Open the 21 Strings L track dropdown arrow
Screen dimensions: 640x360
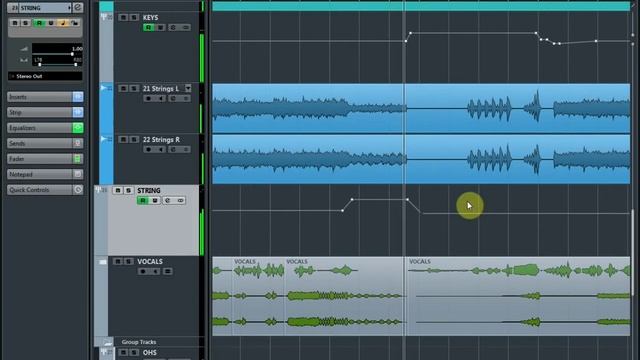pos(188,88)
